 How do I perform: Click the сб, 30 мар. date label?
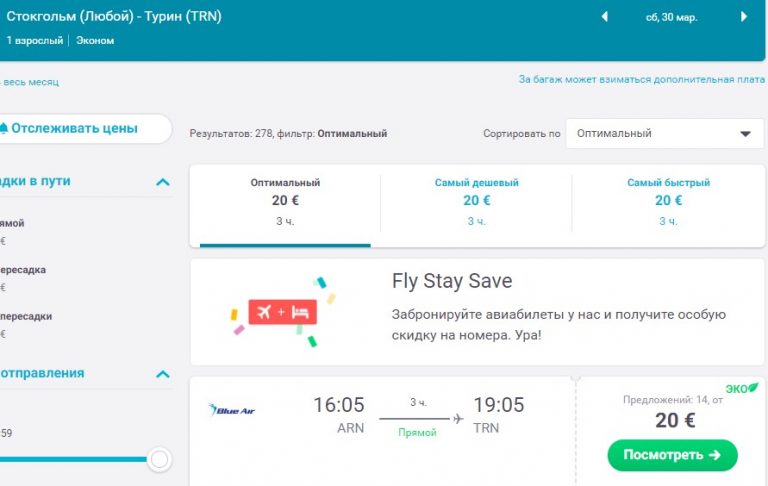(672, 17)
